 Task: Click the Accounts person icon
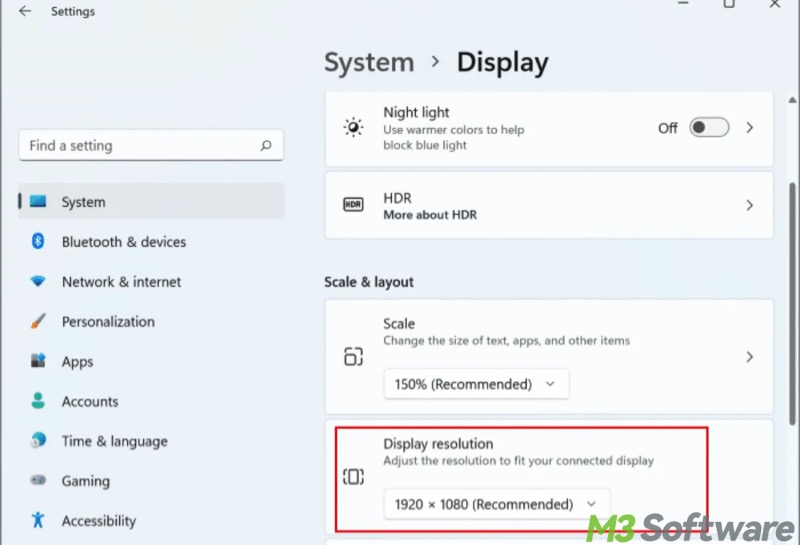tap(38, 401)
